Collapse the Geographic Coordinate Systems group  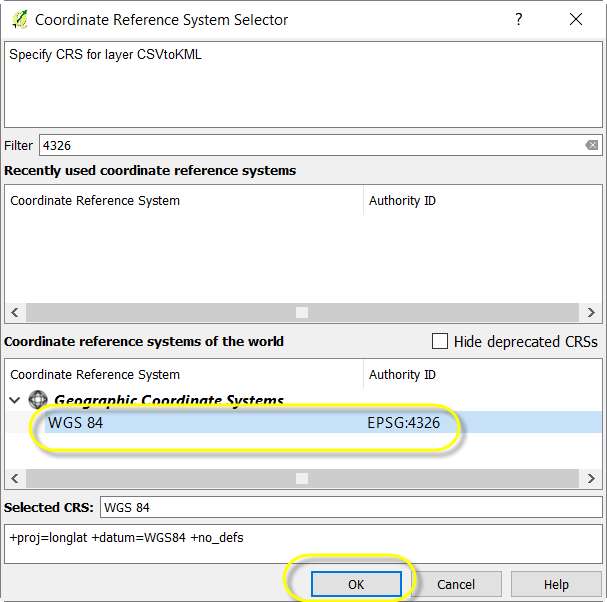point(14,400)
